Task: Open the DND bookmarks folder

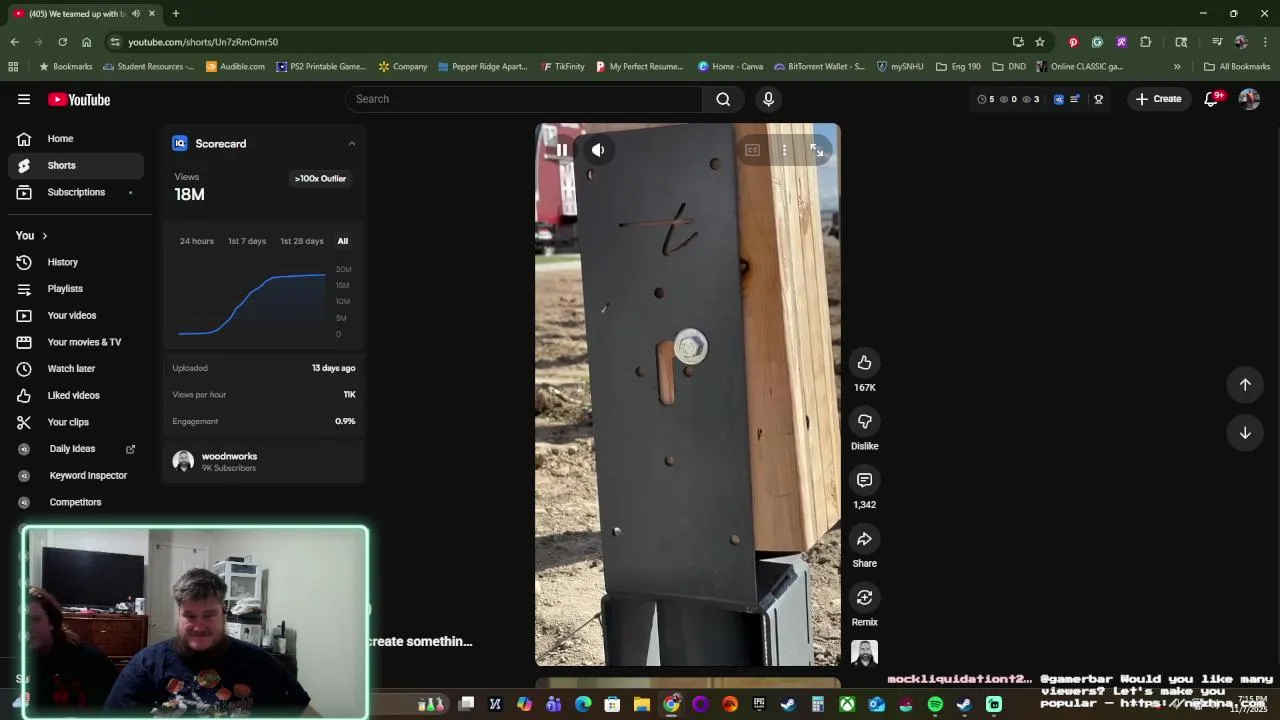Action: 1010,67
